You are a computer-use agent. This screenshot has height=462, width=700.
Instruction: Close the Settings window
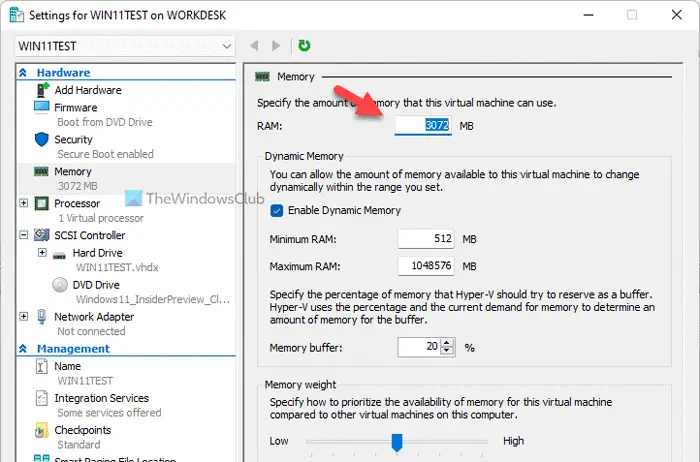tap(676, 15)
